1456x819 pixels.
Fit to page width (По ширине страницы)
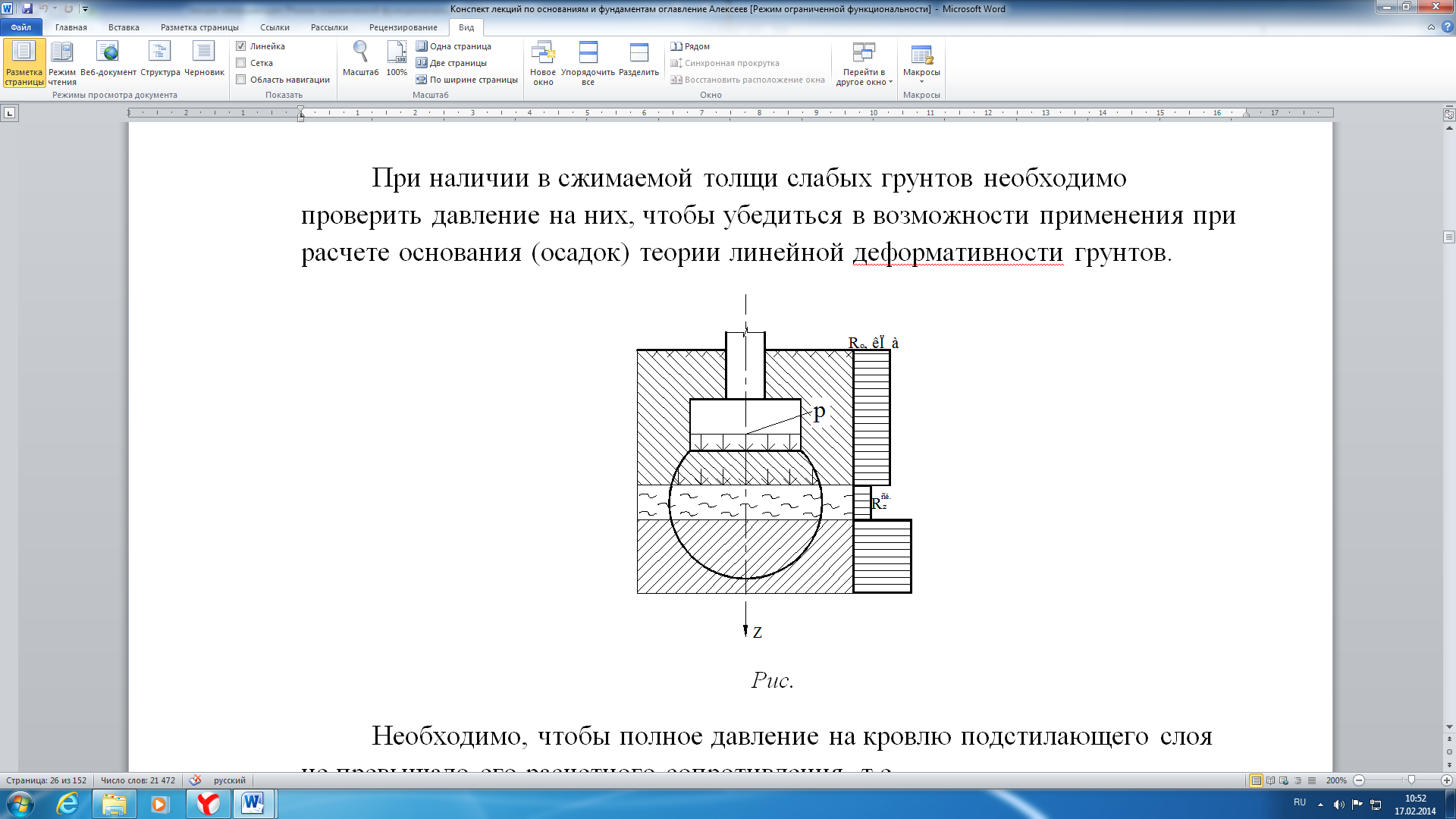tap(466, 80)
